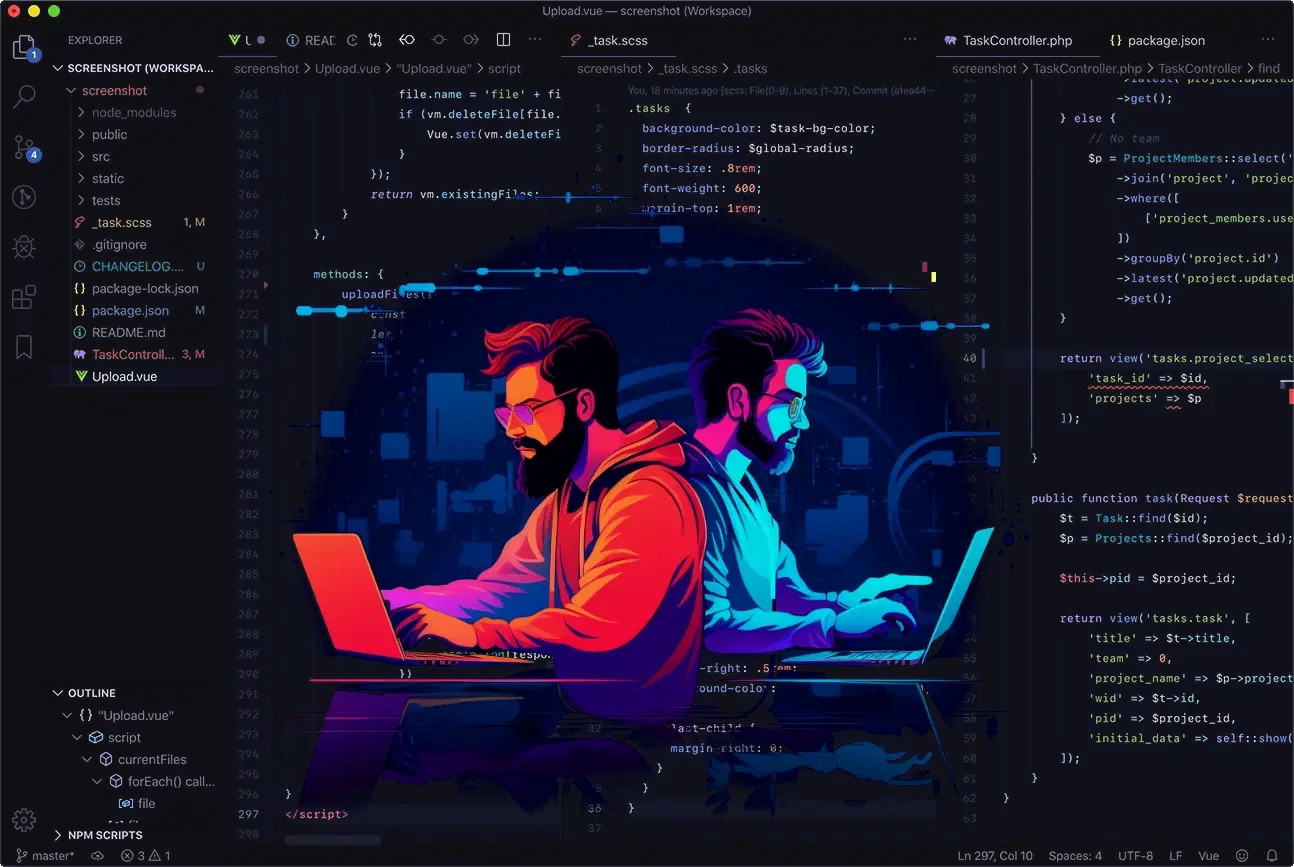Click the script breadcrumb in Upload.vue editor
The image size is (1294, 867).
coord(504,68)
